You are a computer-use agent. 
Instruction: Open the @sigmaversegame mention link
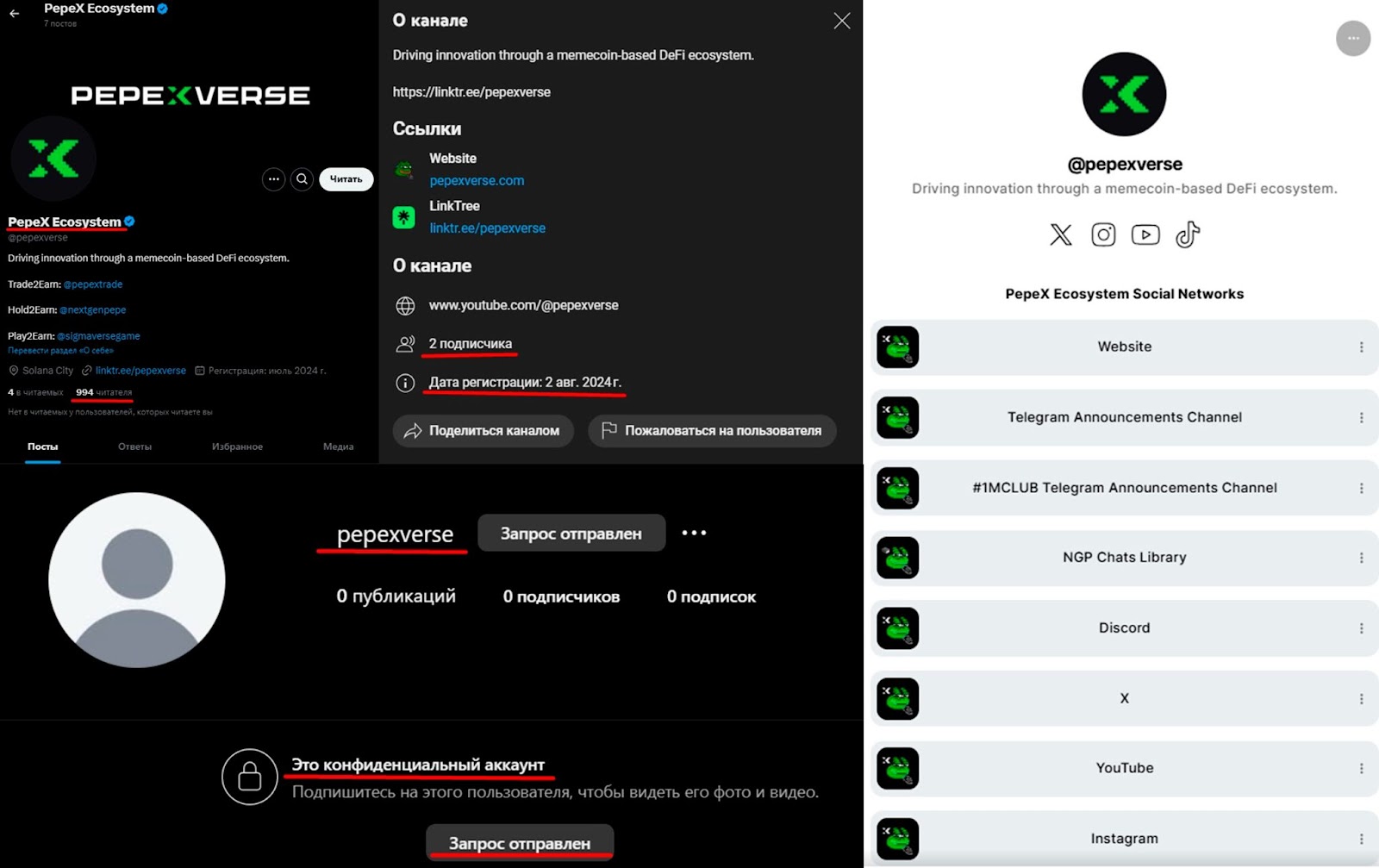[x=98, y=336]
